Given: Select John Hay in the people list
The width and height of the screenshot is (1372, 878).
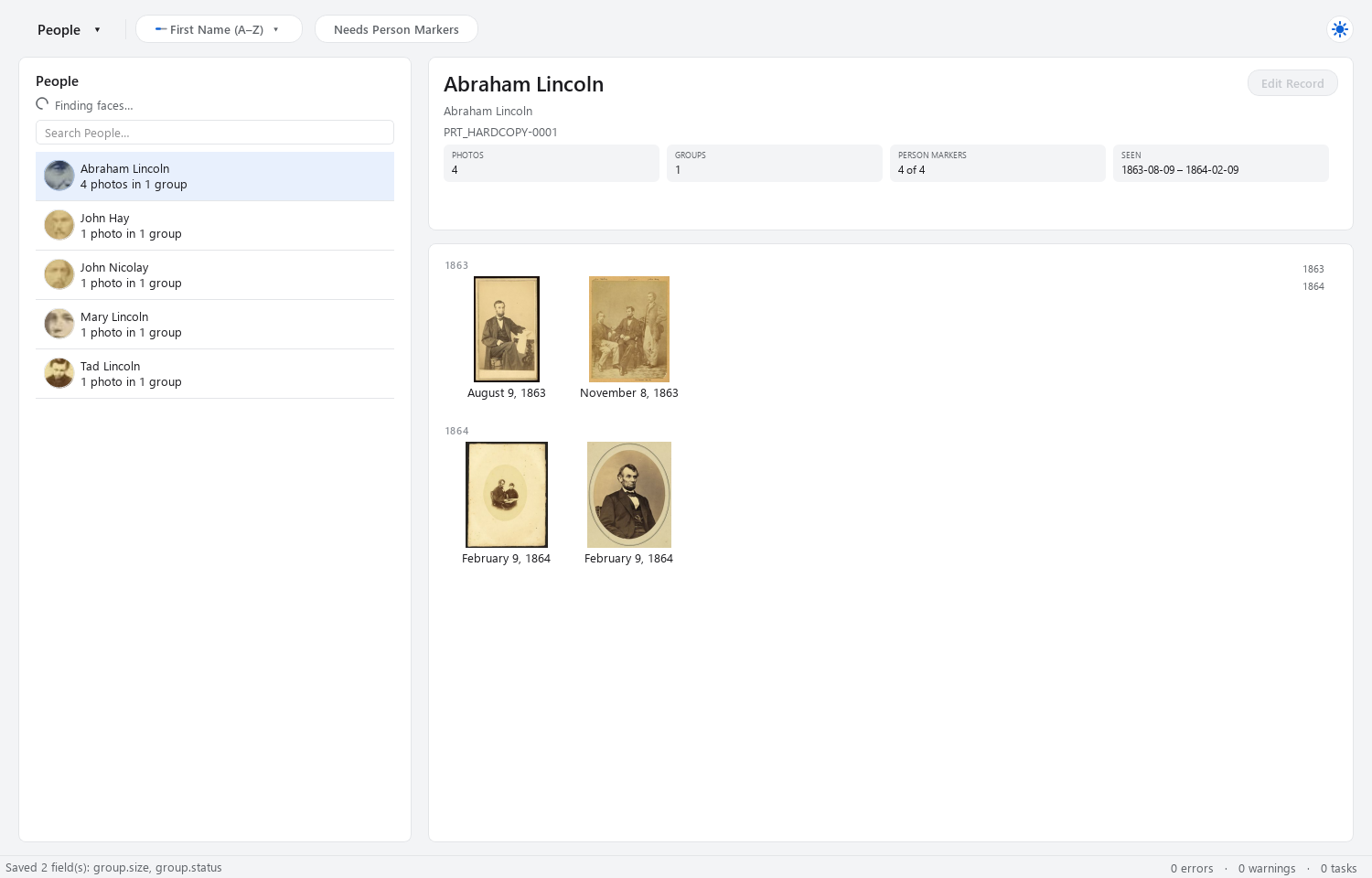Looking at the screenshot, I should [x=215, y=226].
